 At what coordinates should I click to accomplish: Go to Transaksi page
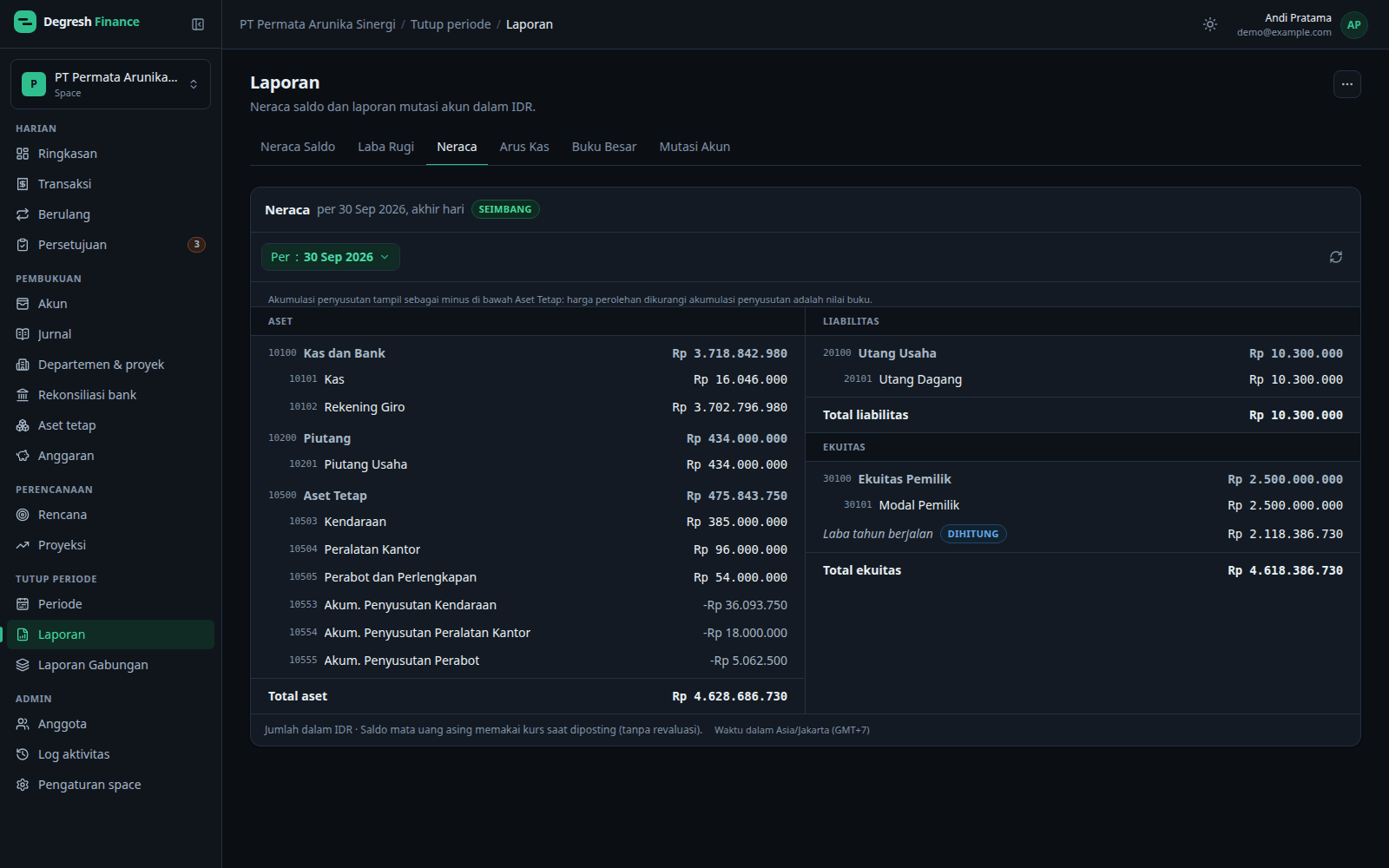click(110, 184)
